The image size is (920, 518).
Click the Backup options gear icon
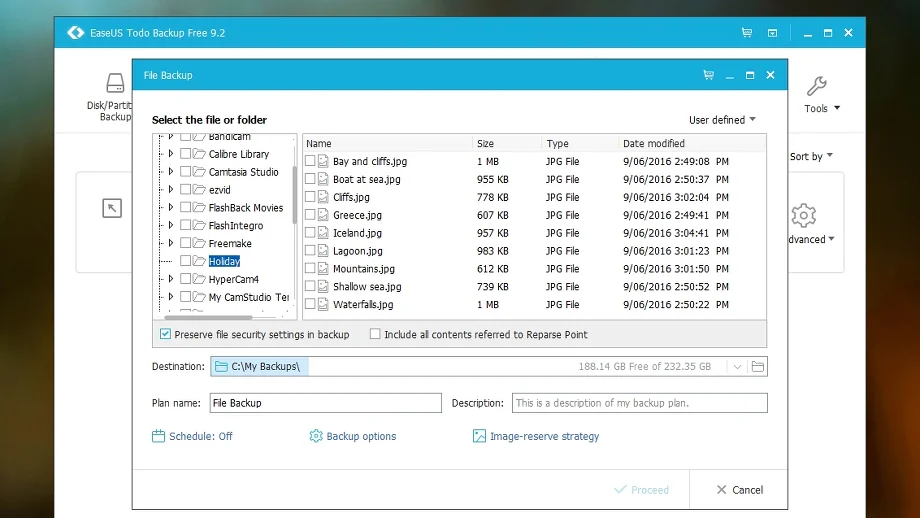pos(316,436)
